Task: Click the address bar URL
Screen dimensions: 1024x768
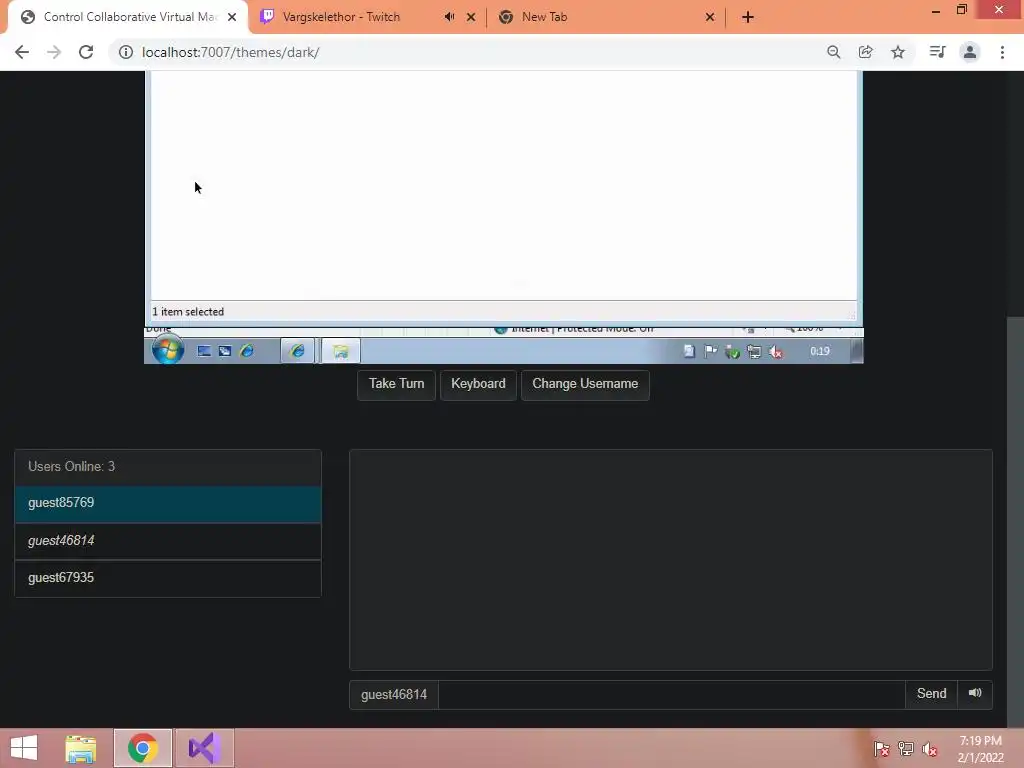Action: (x=231, y=52)
